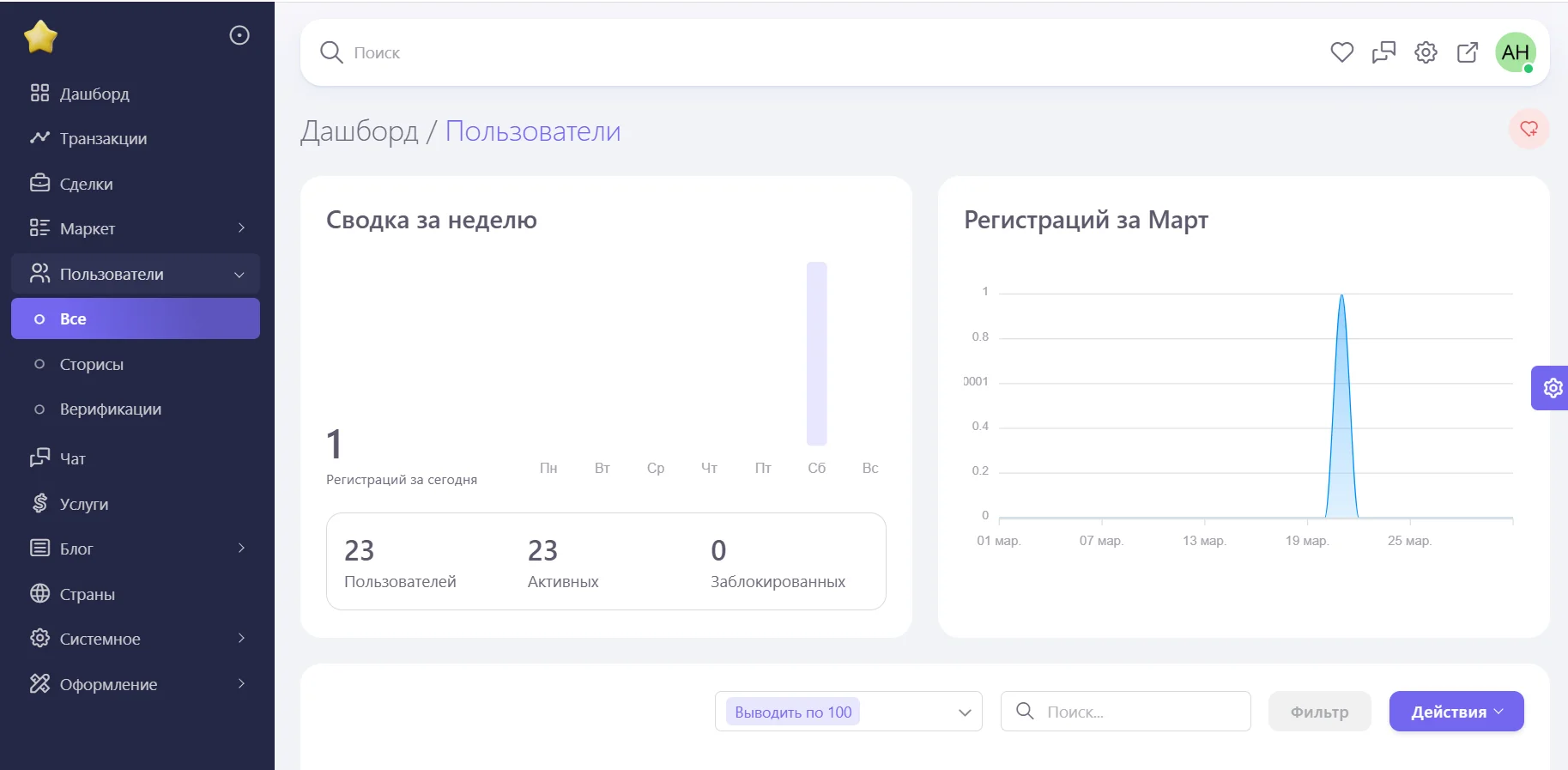This screenshot has height=770, width=1568.
Task: Click the Транзакции chart-line icon
Action: (39, 137)
